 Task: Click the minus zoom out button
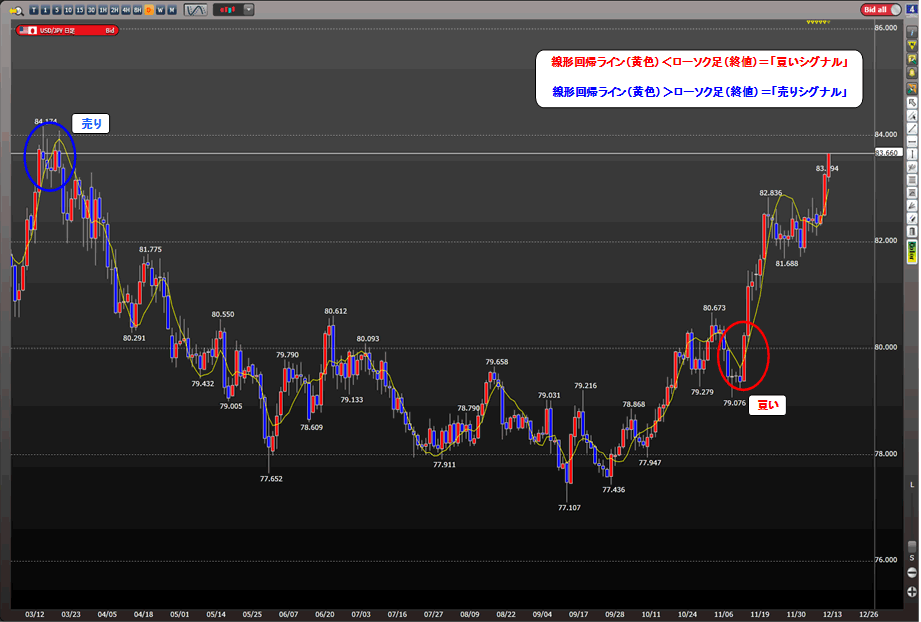pos(912,572)
